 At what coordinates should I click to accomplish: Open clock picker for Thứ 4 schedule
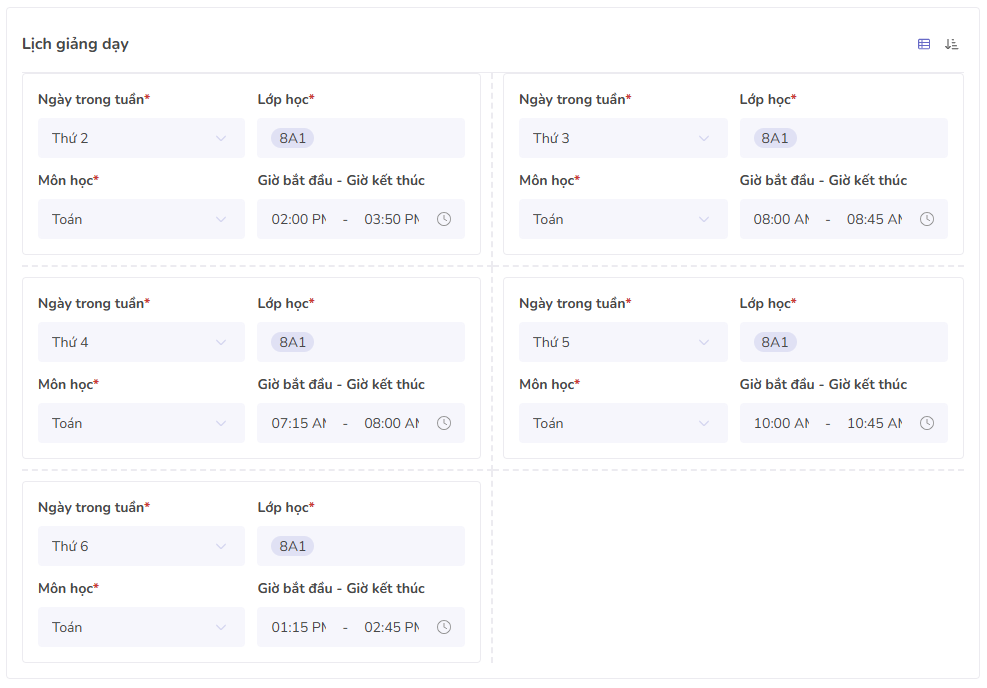coord(444,423)
